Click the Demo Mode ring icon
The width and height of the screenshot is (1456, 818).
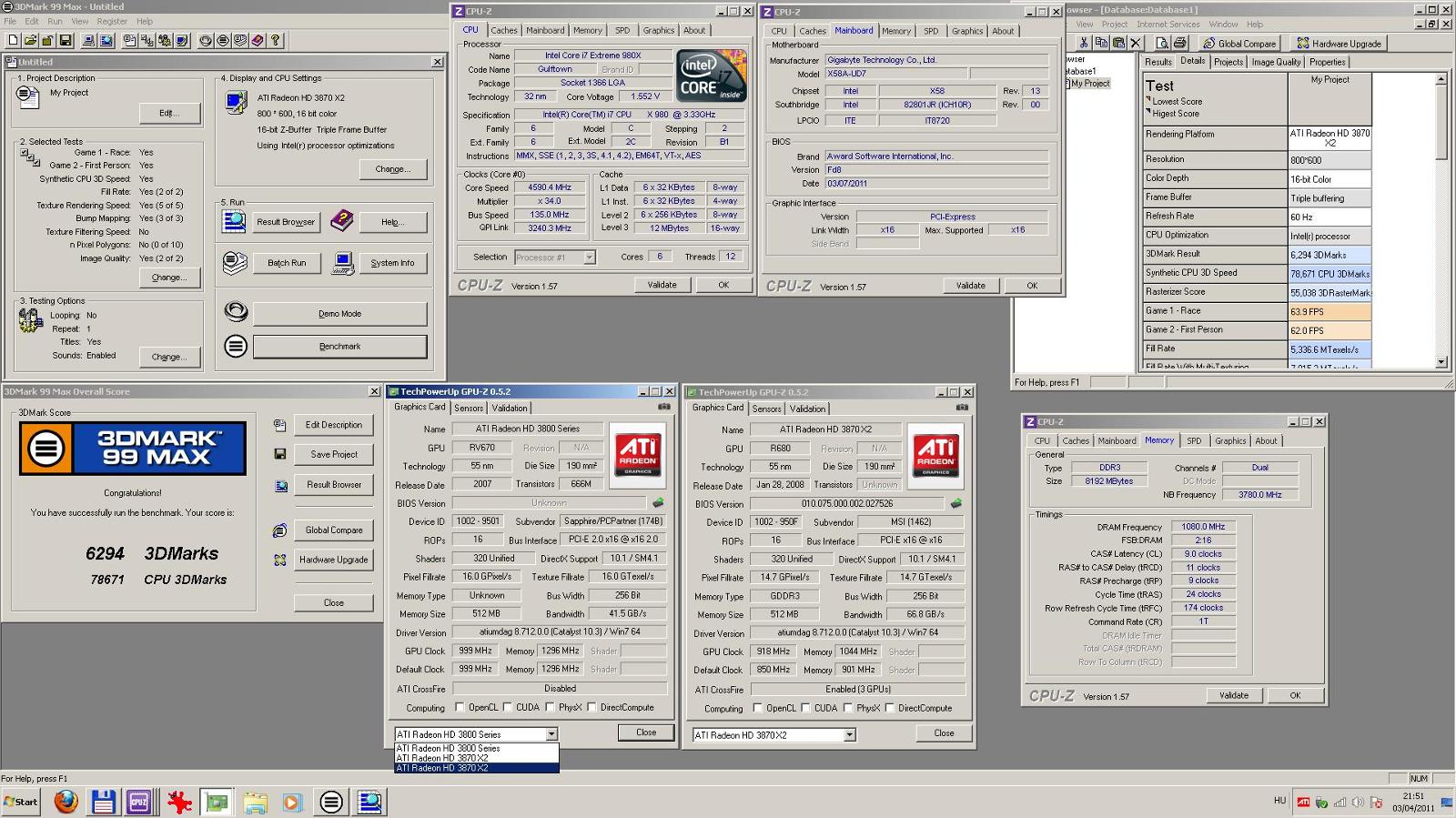coord(236,312)
